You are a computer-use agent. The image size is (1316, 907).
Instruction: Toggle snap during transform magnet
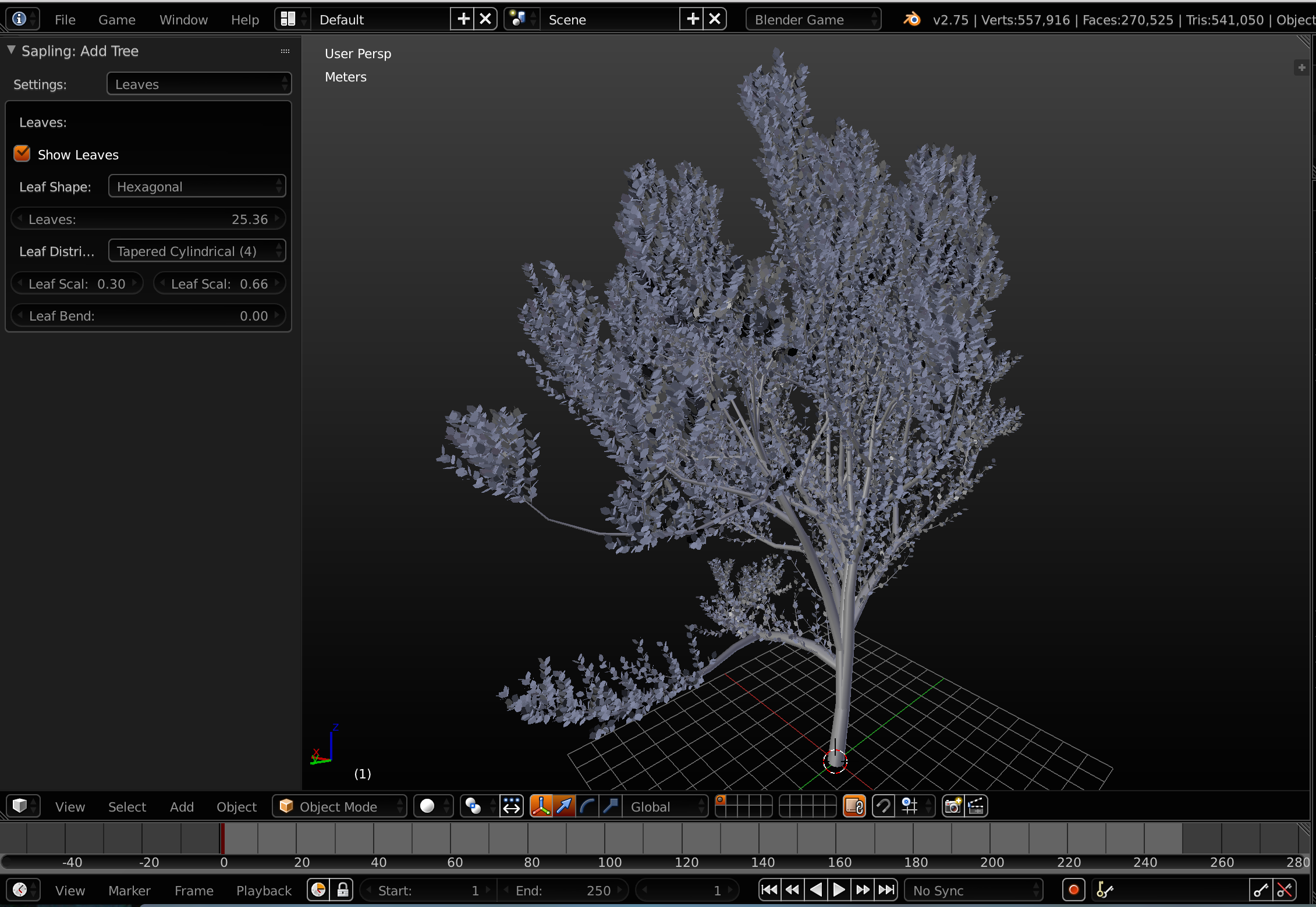coord(883,806)
